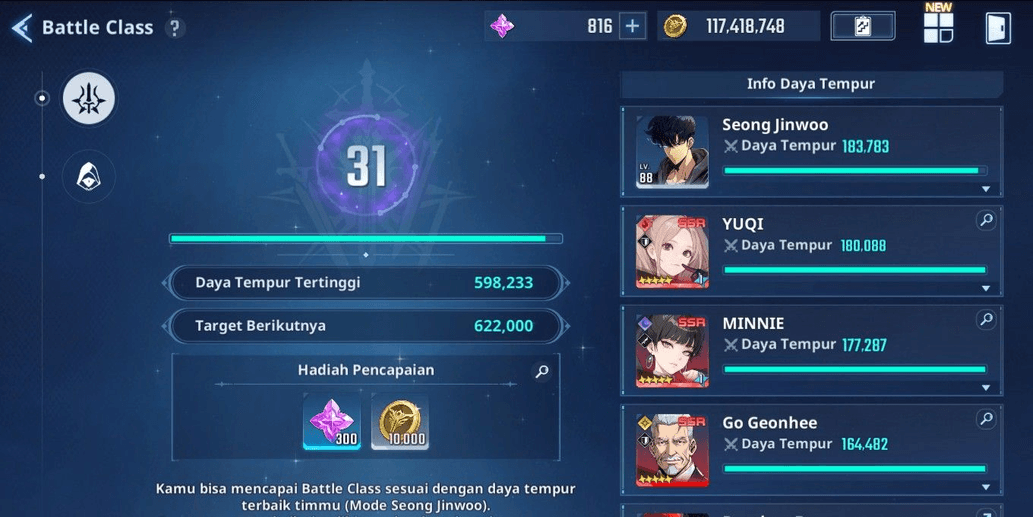Open the clipboard missions icon in top bar
The width and height of the screenshot is (1033, 517).
point(862,26)
